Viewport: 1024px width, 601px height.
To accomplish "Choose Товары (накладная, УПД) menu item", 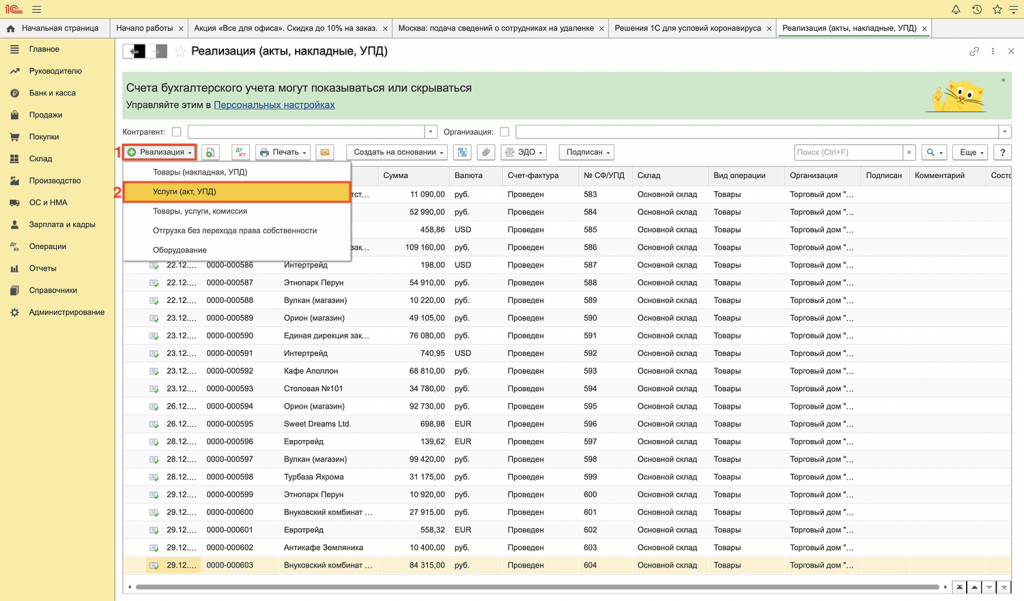I will point(237,172).
